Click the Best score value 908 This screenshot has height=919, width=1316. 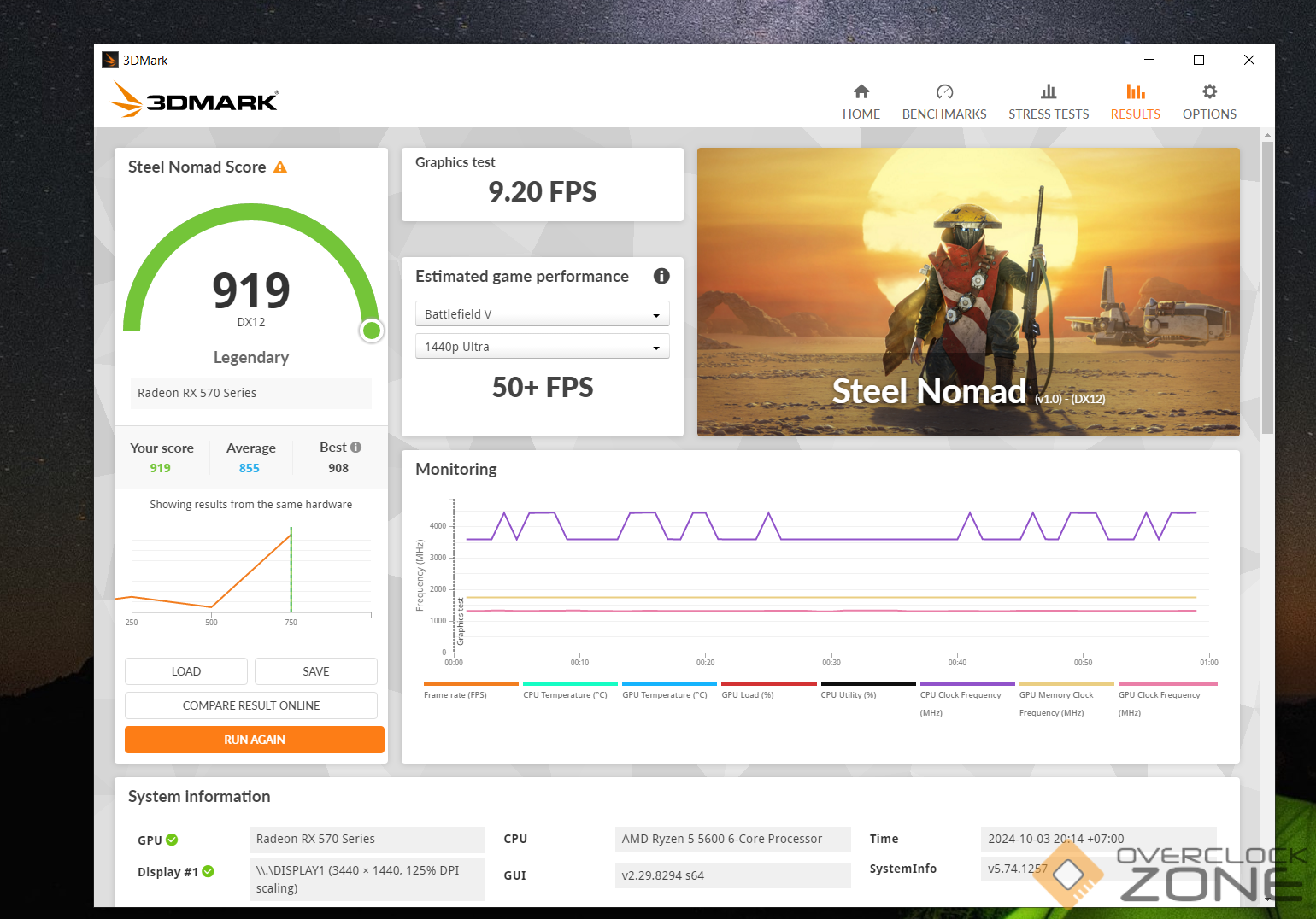[x=338, y=468]
